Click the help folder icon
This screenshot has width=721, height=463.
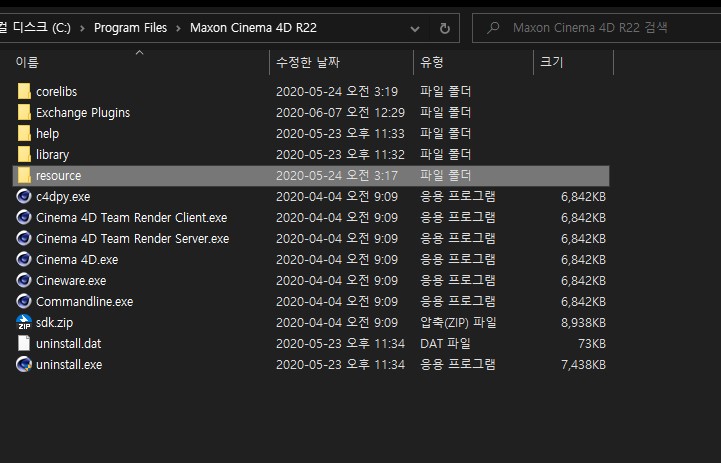[x=24, y=133]
